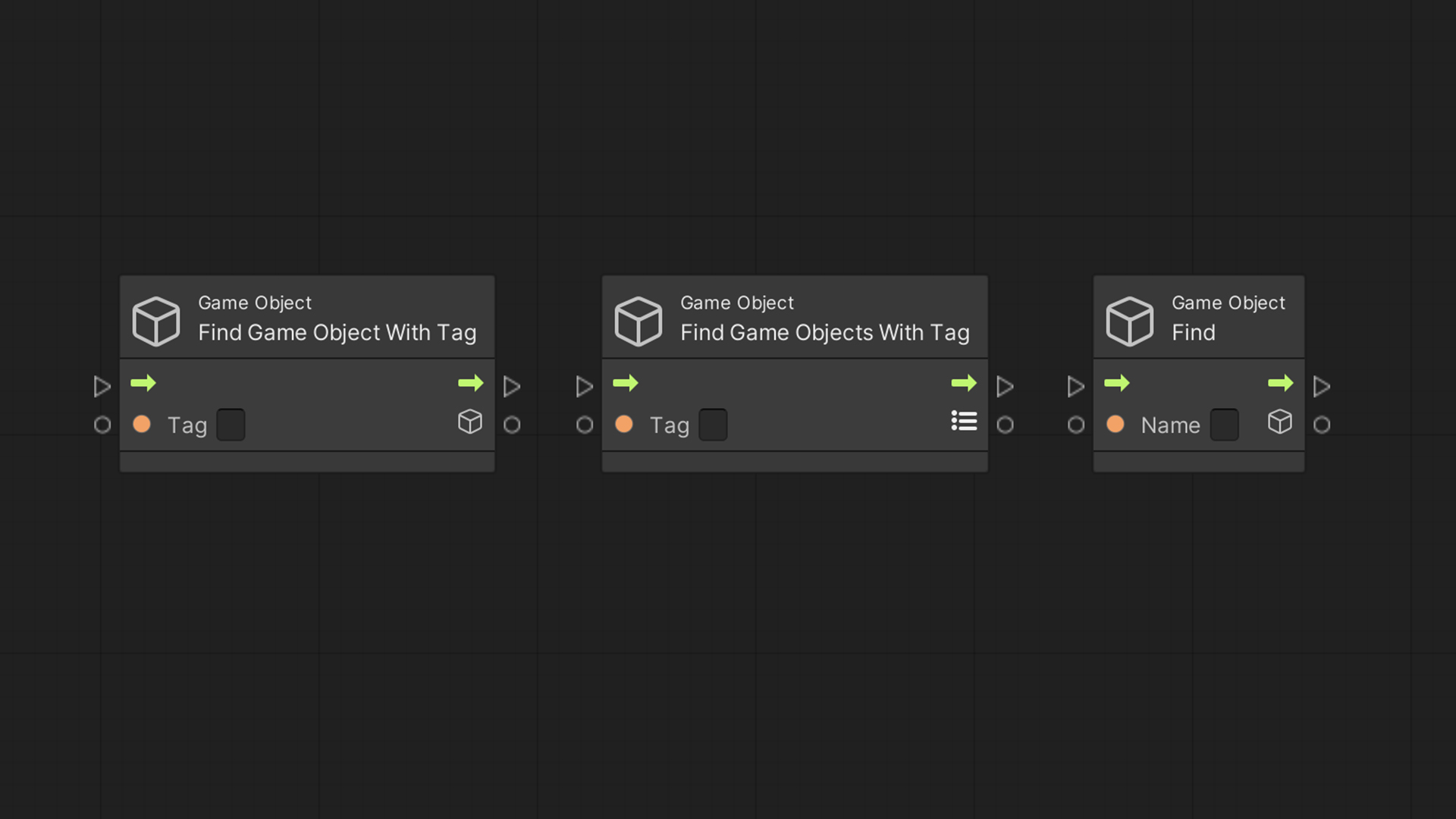This screenshot has height=819, width=1456.
Task: Expand the Name input field on Find node
Action: (1224, 424)
